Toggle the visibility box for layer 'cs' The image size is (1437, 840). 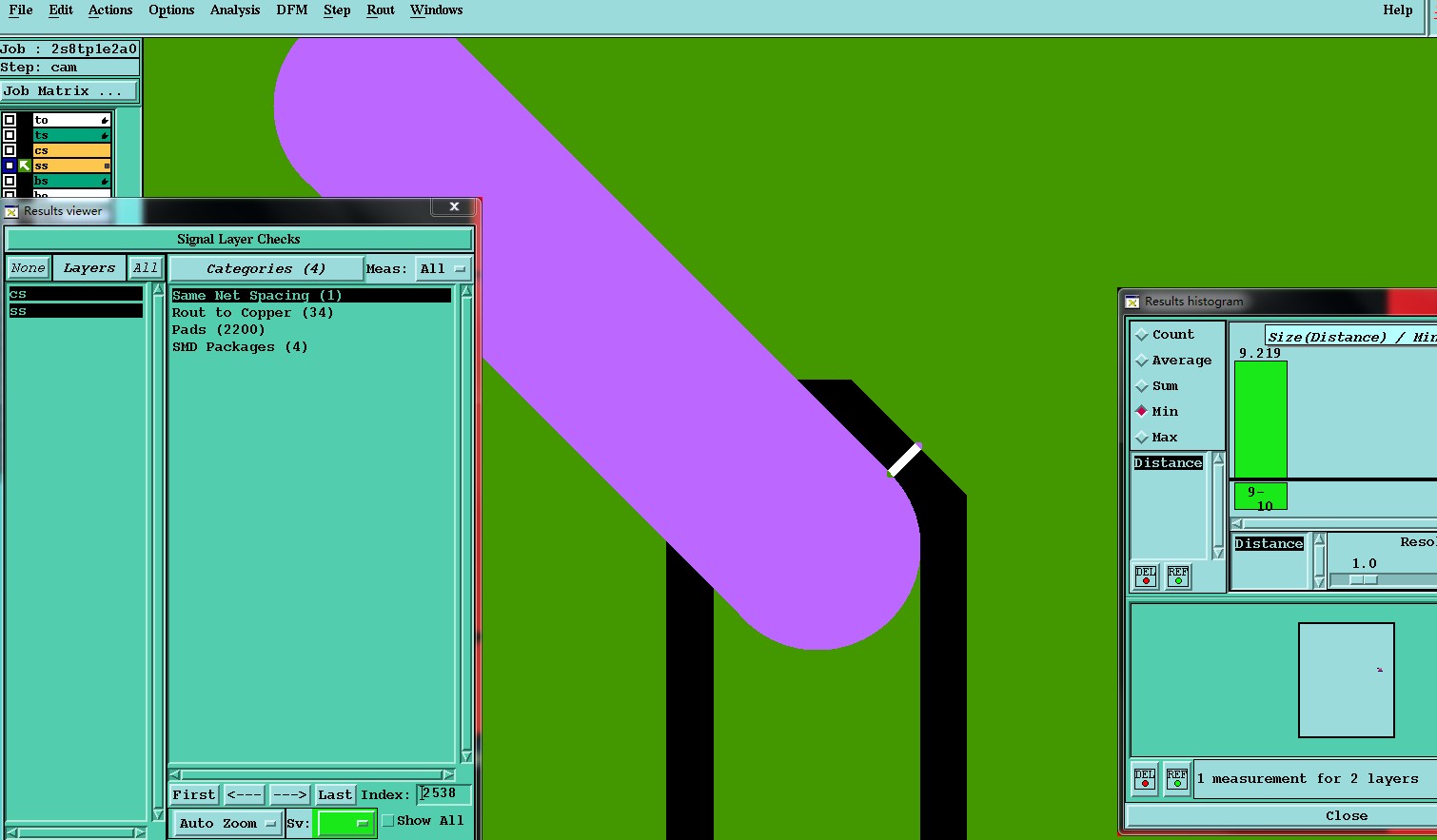coord(10,150)
